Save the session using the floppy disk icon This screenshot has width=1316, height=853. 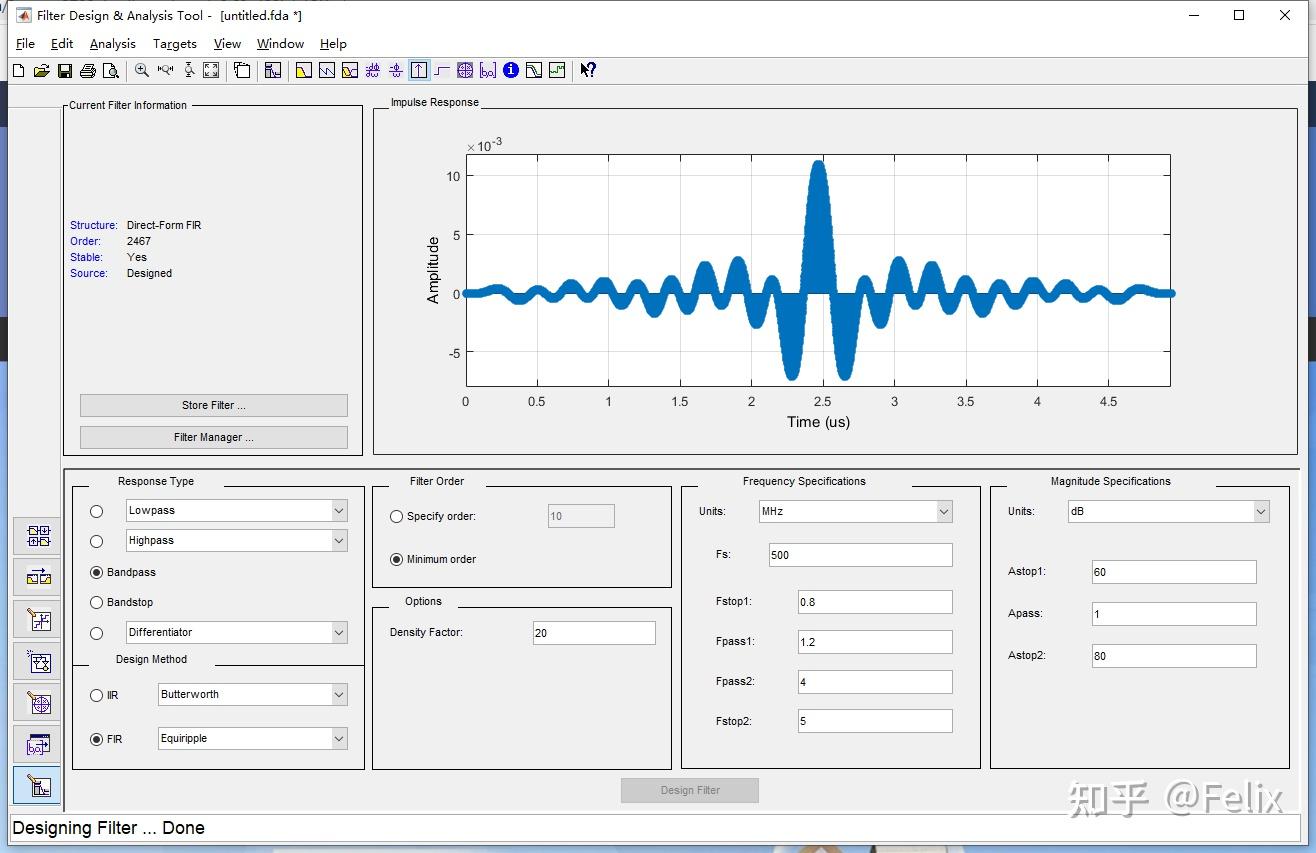click(x=64, y=70)
